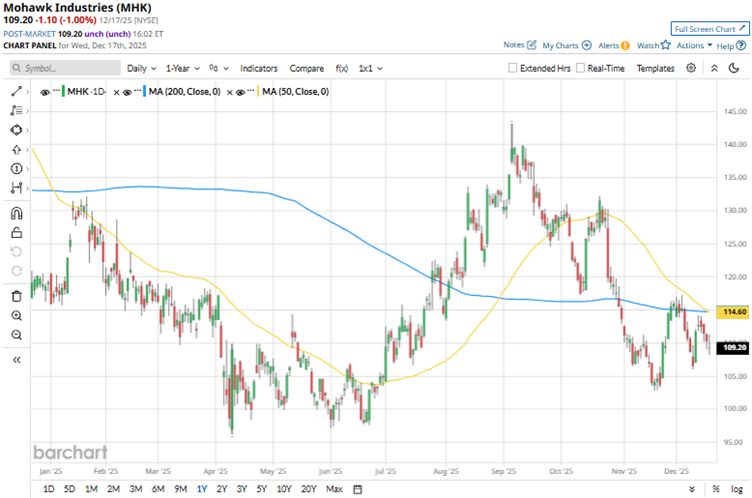Screen dimensions: 752x498
Task: Open the numbered label tool
Action: tap(16, 169)
